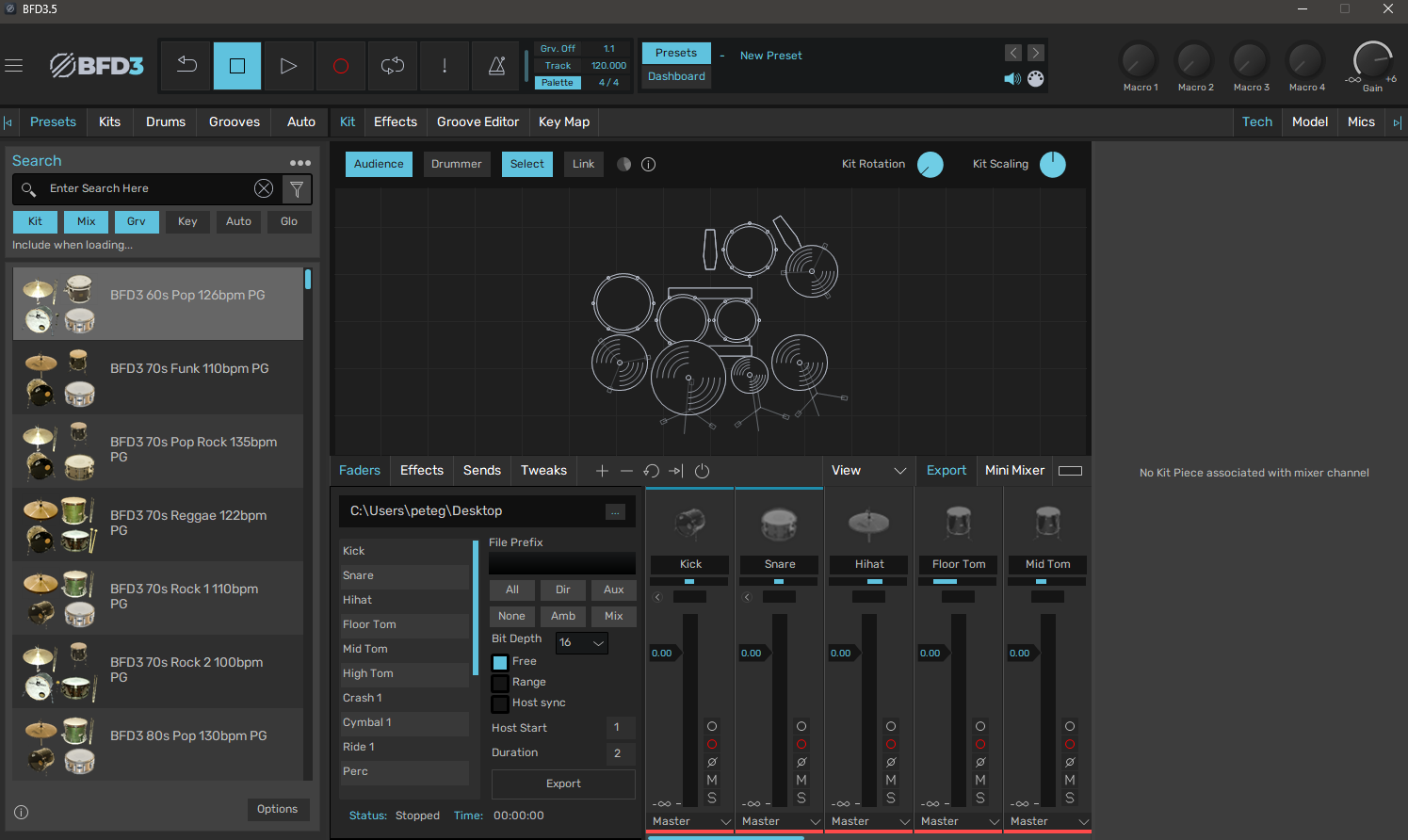The image size is (1408, 840).
Task: Toggle the Host sync checkbox
Action: click(500, 703)
